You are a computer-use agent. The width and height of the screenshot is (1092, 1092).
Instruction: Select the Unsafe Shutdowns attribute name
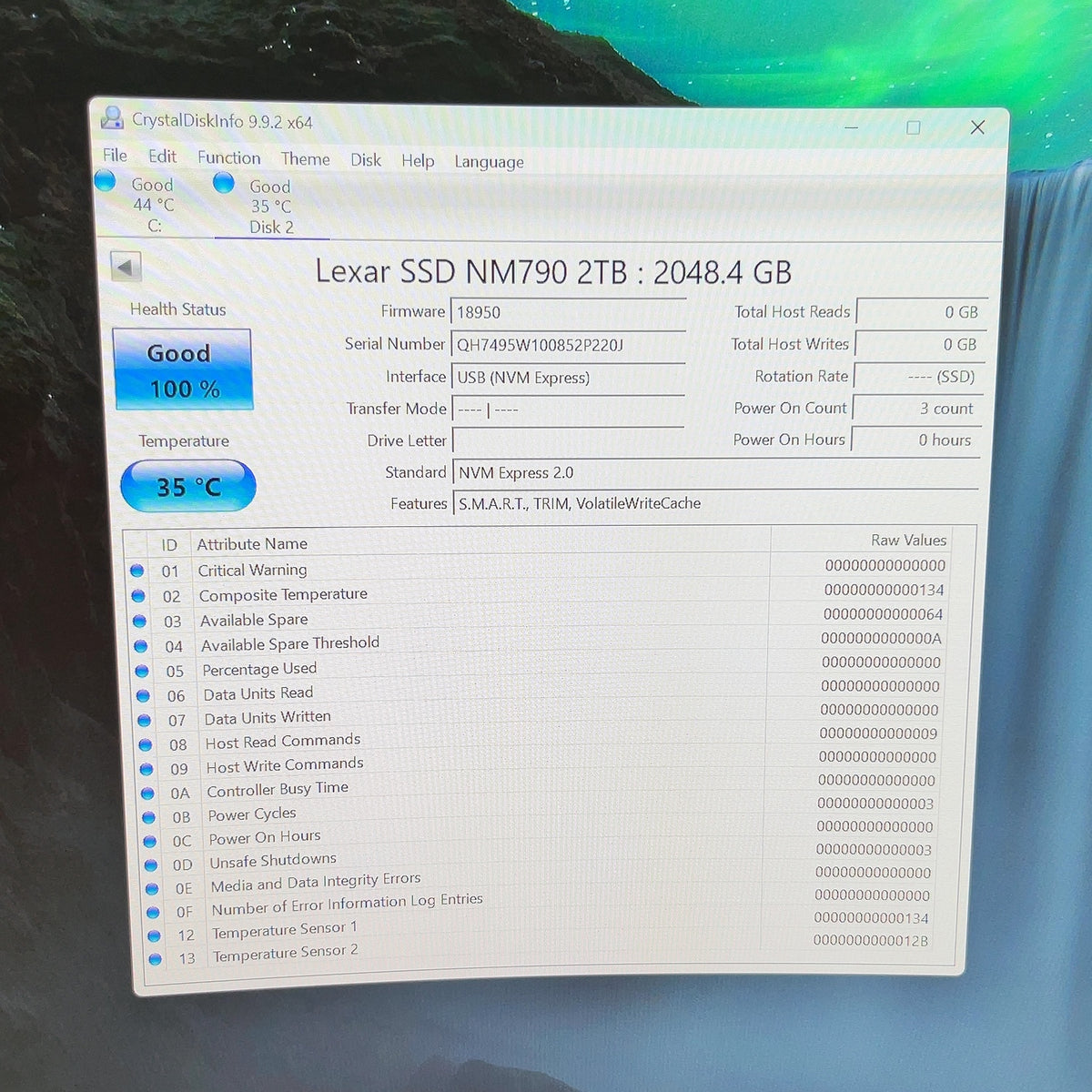(x=273, y=860)
